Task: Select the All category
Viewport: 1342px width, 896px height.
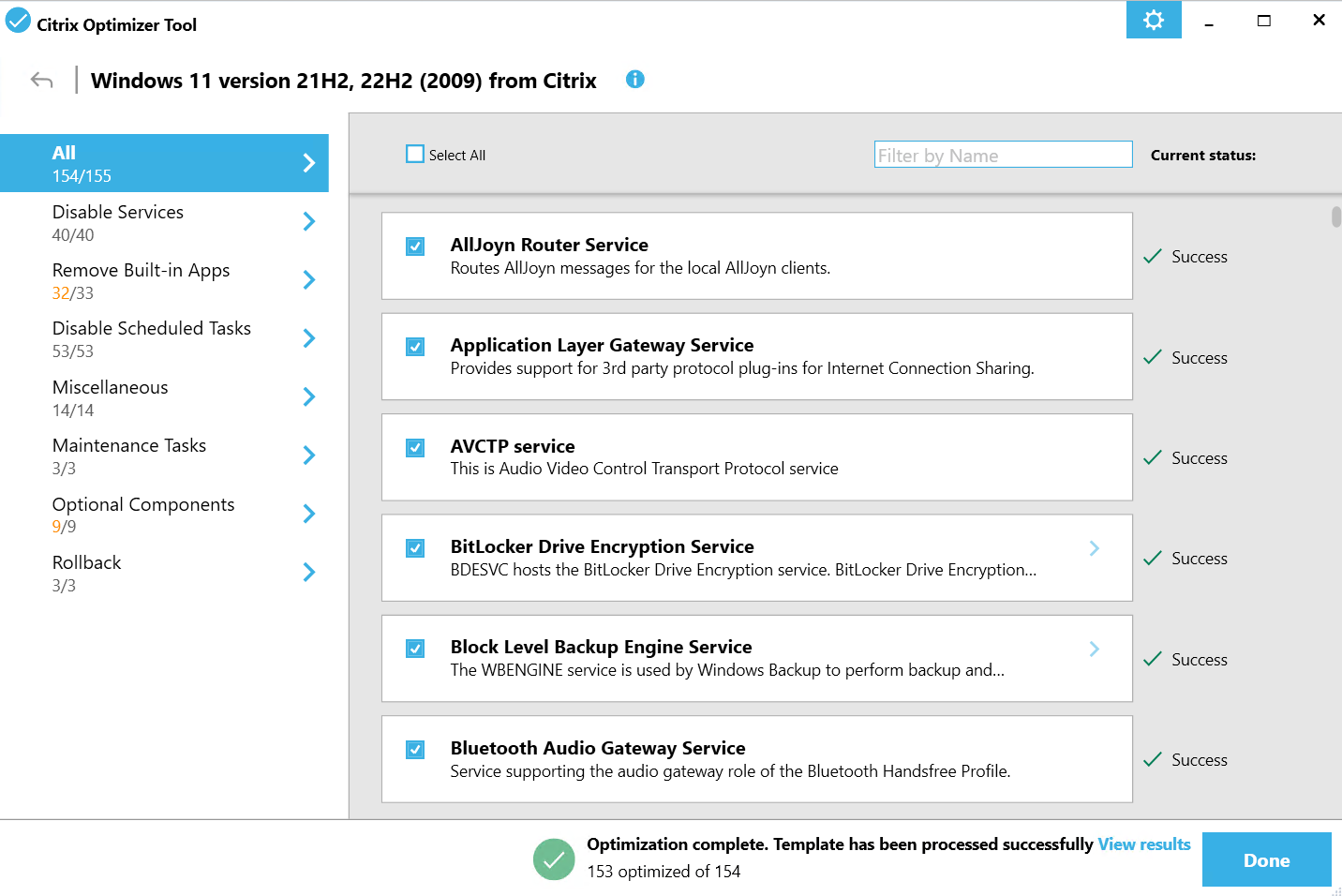Action: point(164,163)
